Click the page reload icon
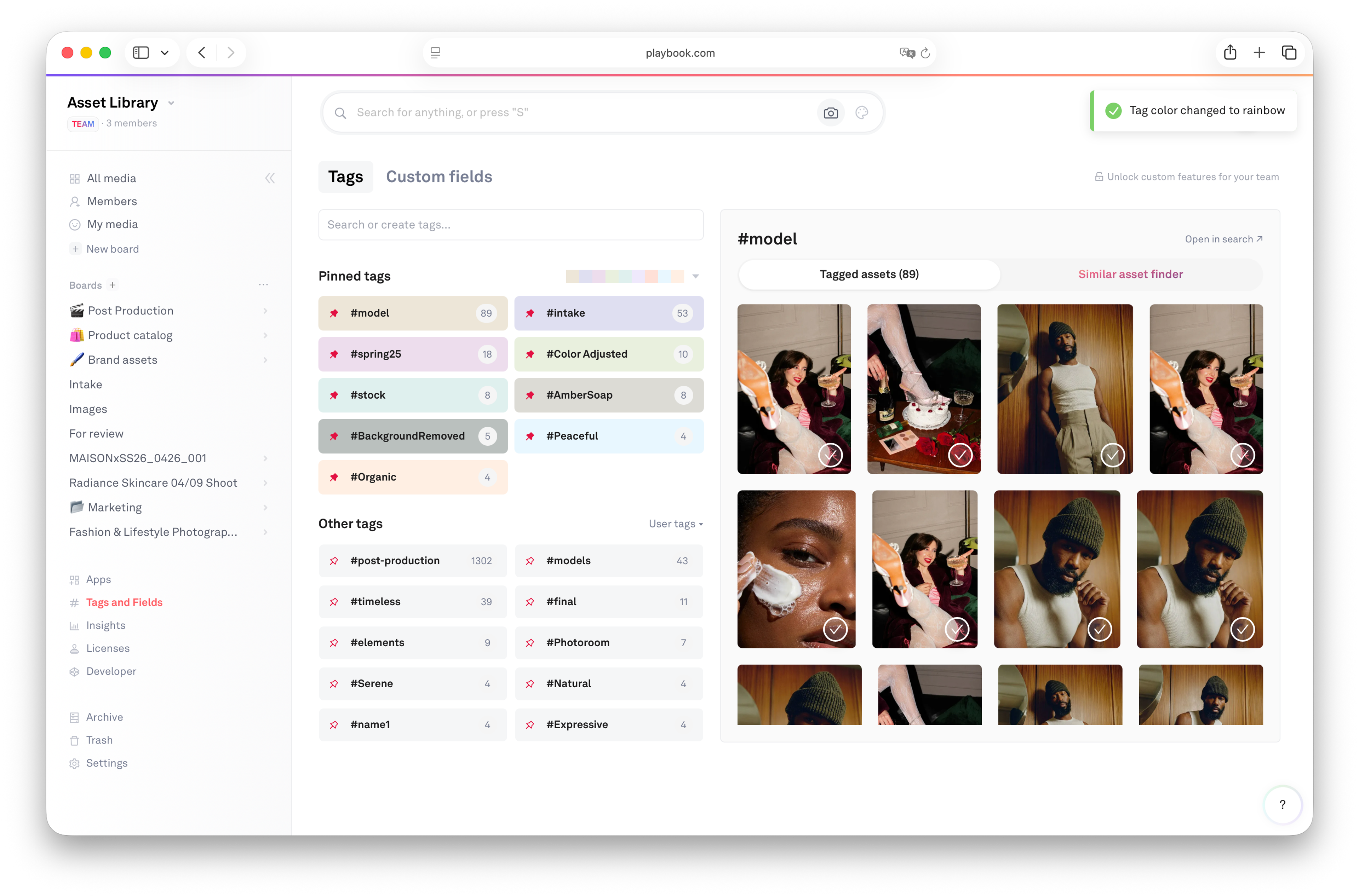The height and width of the screenshot is (896, 1359). (x=925, y=53)
